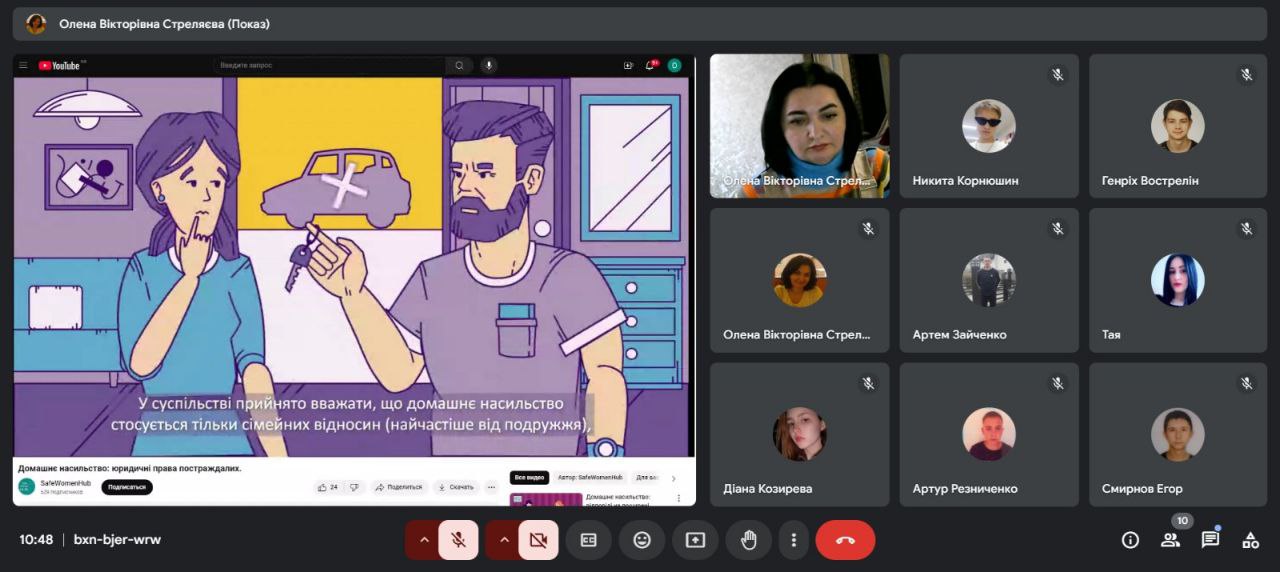The height and width of the screenshot is (572, 1280).
Task: Click meeting code bxn-bjer-wrw
Action: pyautogui.click(x=117, y=540)
